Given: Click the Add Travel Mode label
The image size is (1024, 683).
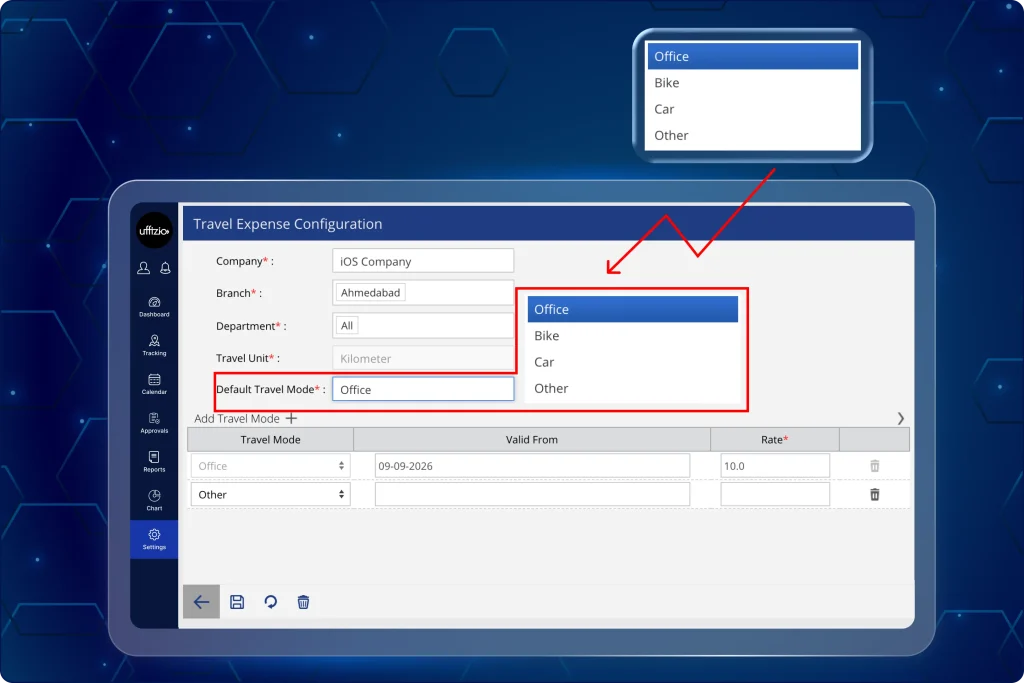Looking at the screenshot, I should tap(236, 419).
